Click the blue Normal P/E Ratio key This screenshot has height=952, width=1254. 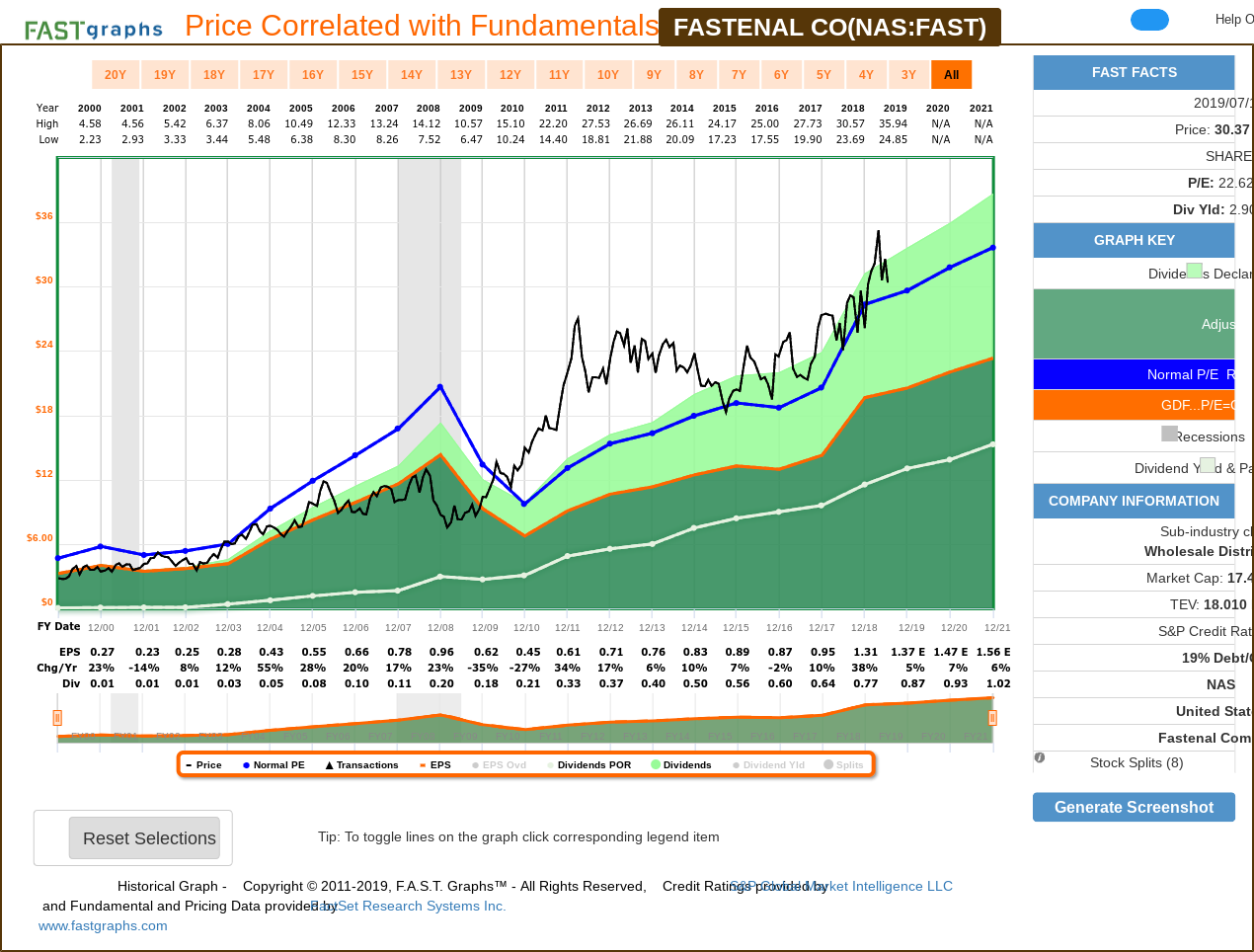coord(1134,374)
